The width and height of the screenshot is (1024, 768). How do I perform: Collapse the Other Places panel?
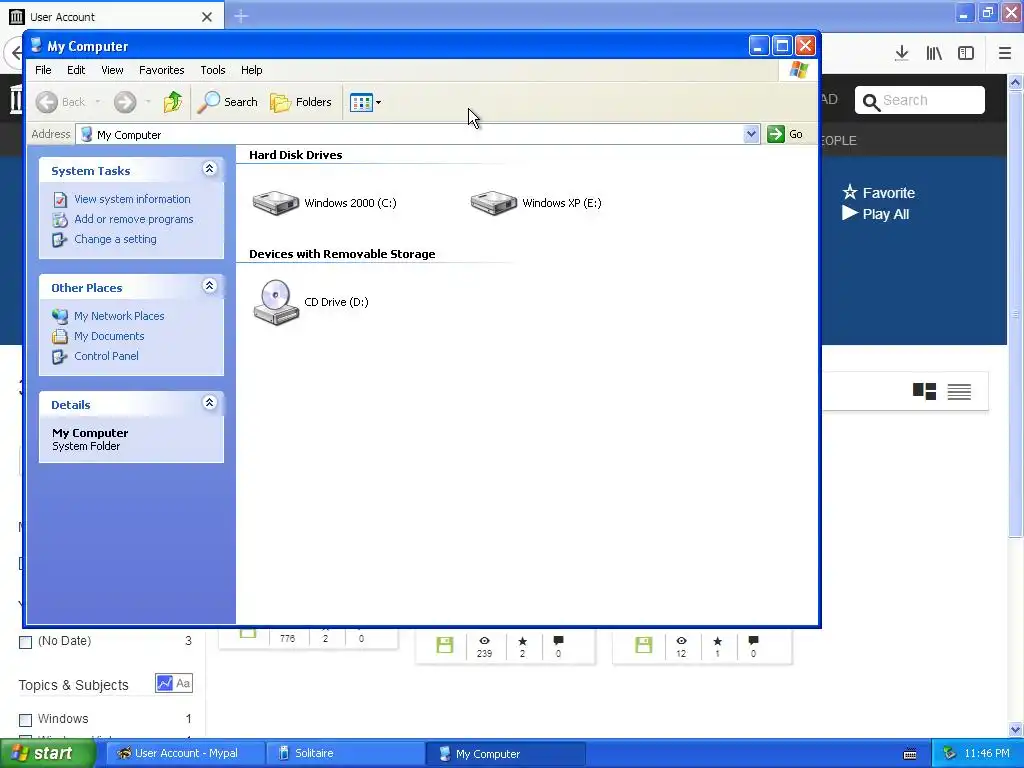[x=210, y=286]
